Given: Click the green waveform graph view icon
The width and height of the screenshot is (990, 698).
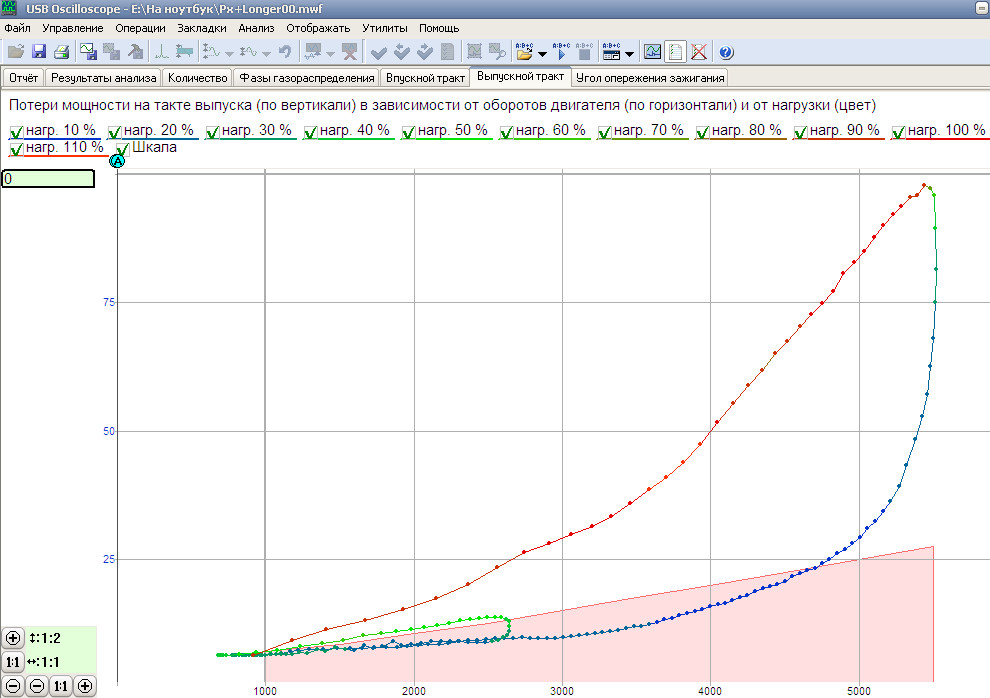Looking at the screenshot, I should tap(652, 52).
